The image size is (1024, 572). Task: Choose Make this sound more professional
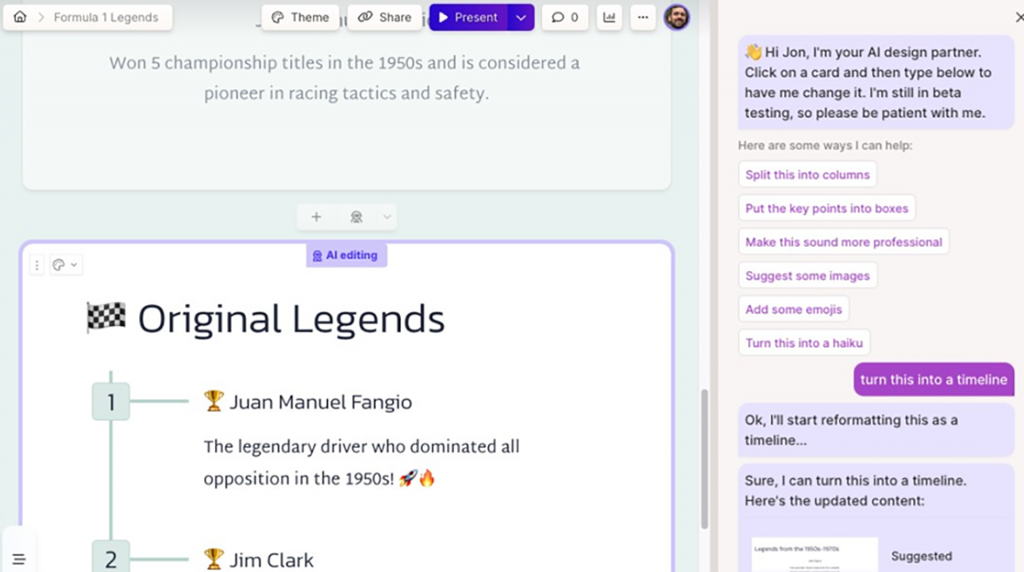pyautogui.click(x=844, y=242)
